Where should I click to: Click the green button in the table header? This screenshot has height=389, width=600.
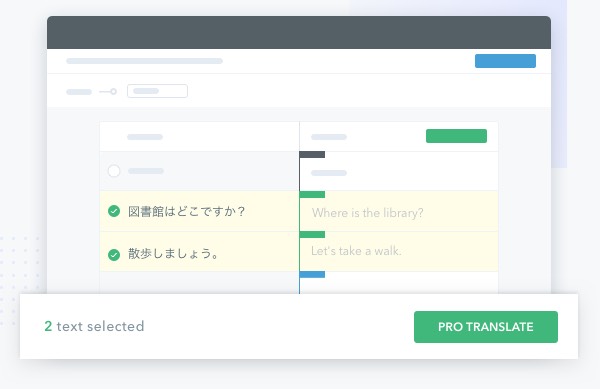[x=456, y=136]
